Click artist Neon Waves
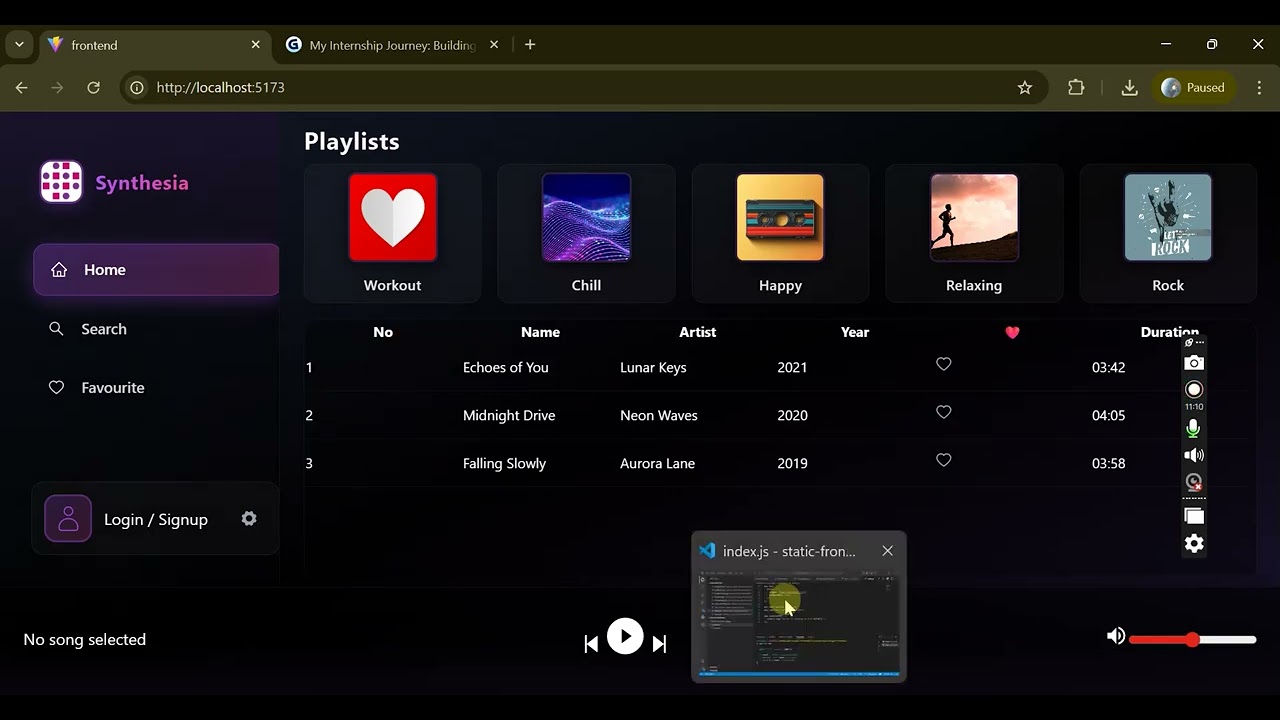 click(x=659, y=415)
